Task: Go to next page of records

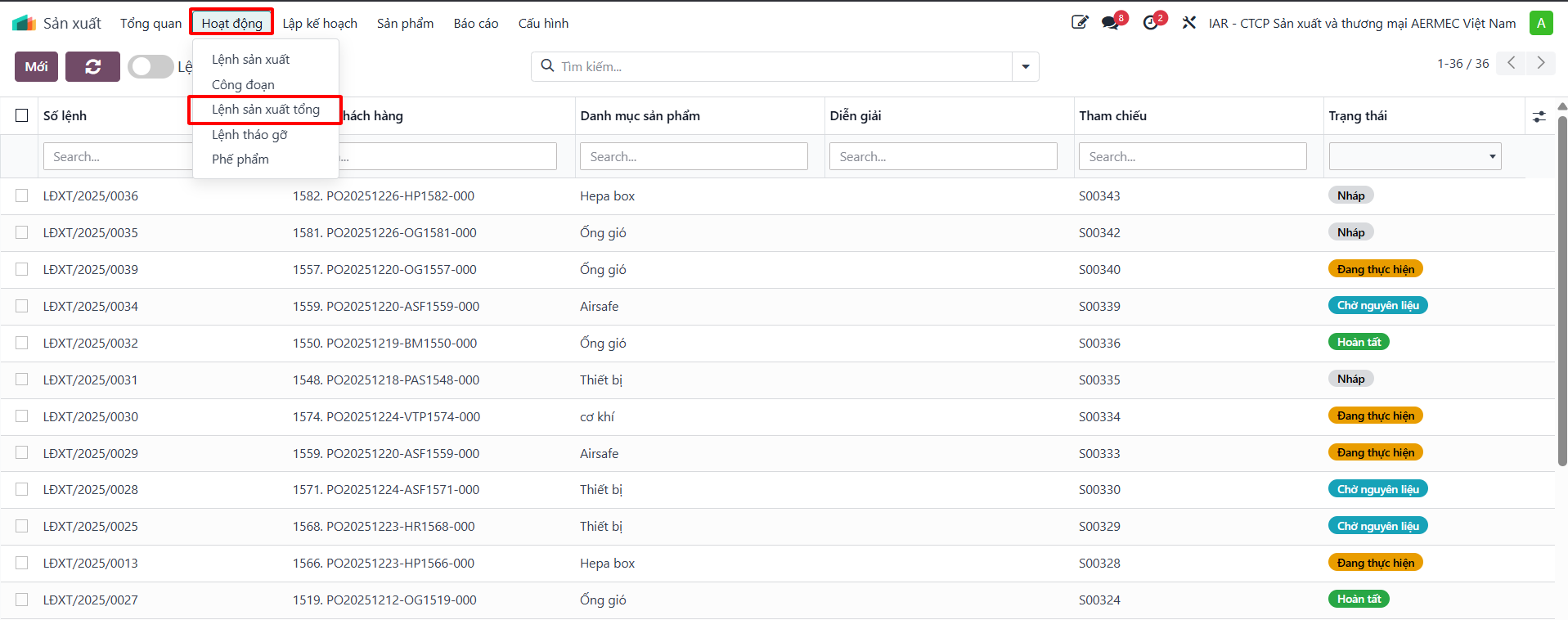Action: point(1541,63)
